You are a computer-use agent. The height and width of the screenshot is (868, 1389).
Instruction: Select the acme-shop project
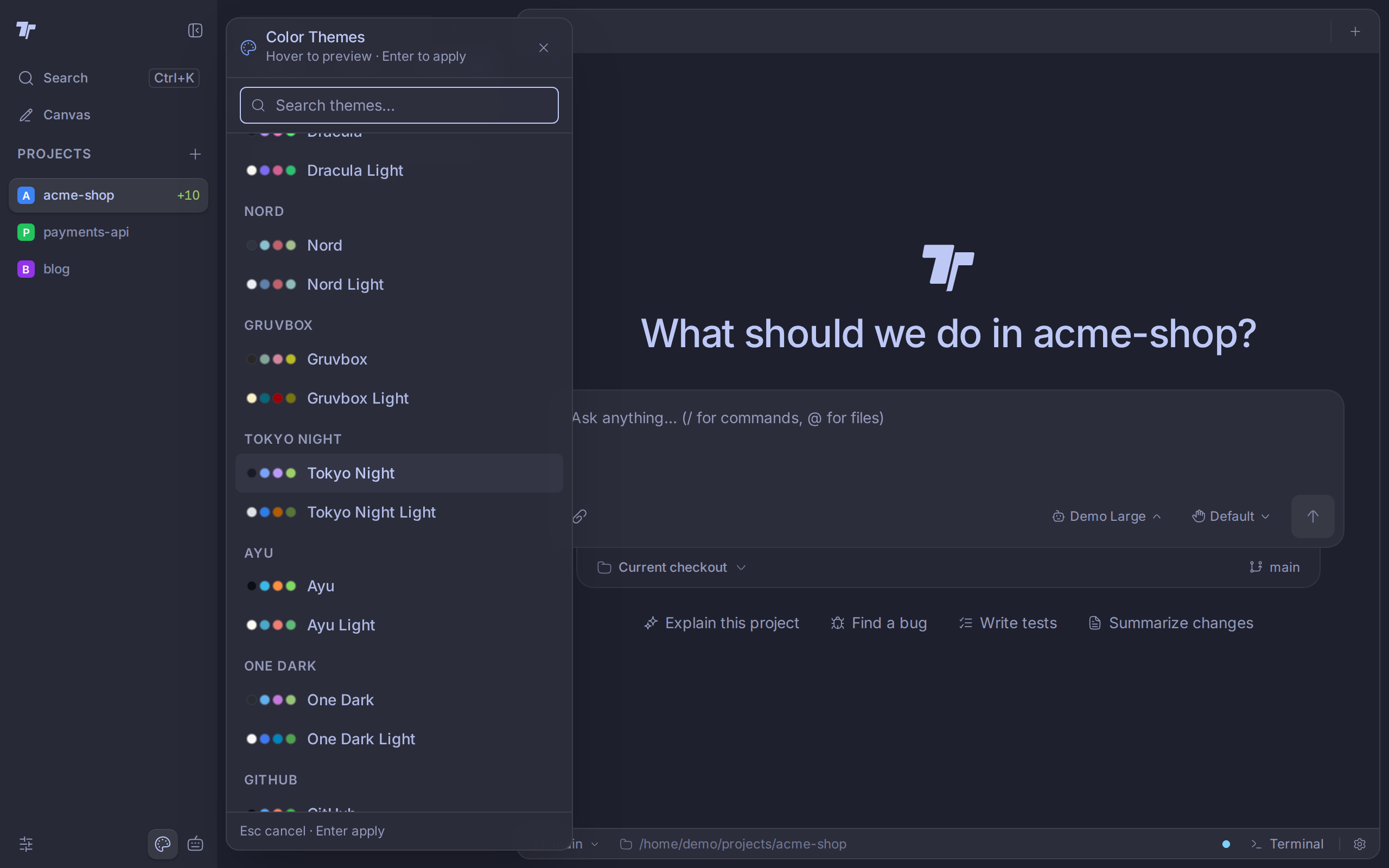pos(109,195)
